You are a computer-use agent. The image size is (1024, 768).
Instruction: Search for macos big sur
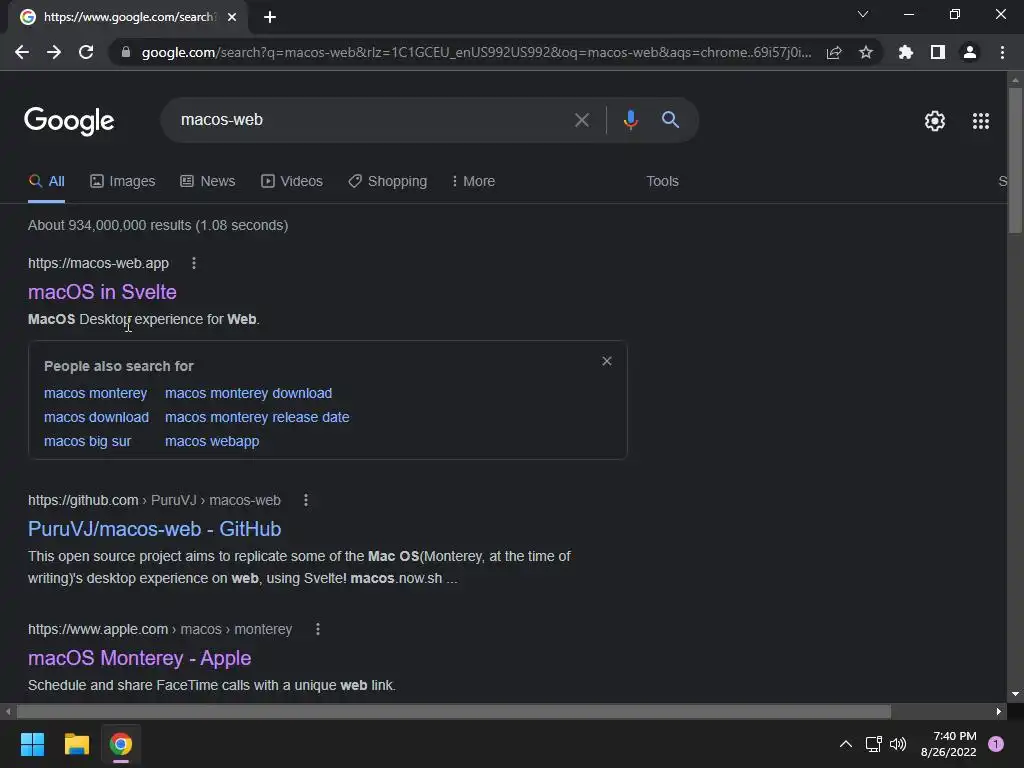pyautogui.click(x=88, y=441)
